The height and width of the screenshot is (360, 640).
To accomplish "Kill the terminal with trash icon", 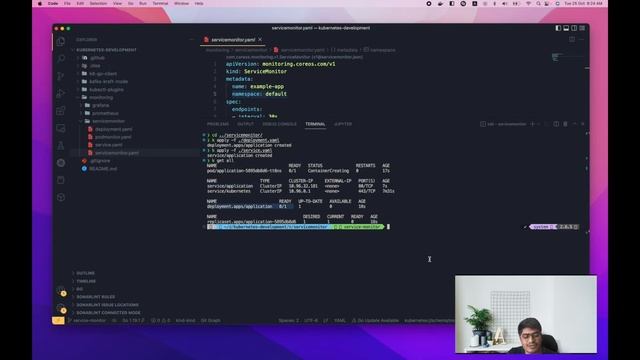I will tap(565, 124).
